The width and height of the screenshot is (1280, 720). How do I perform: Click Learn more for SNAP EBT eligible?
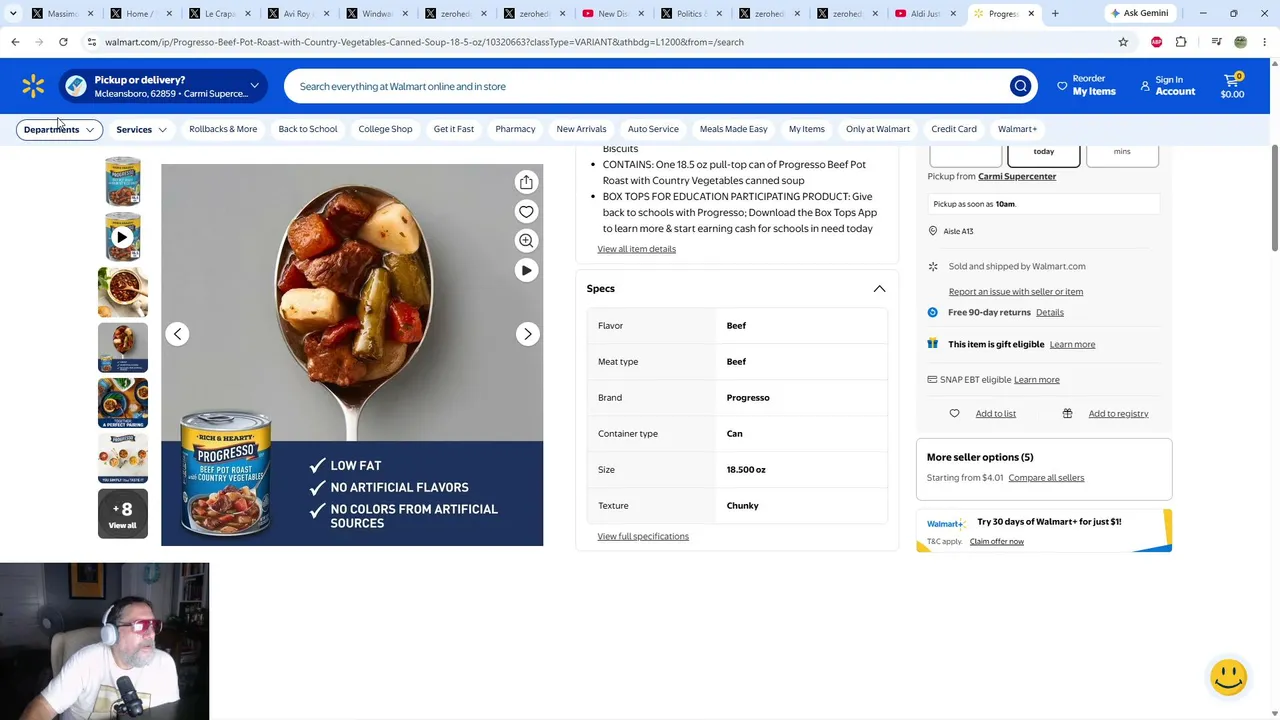pyautogui.click(x=1036, y=380)
